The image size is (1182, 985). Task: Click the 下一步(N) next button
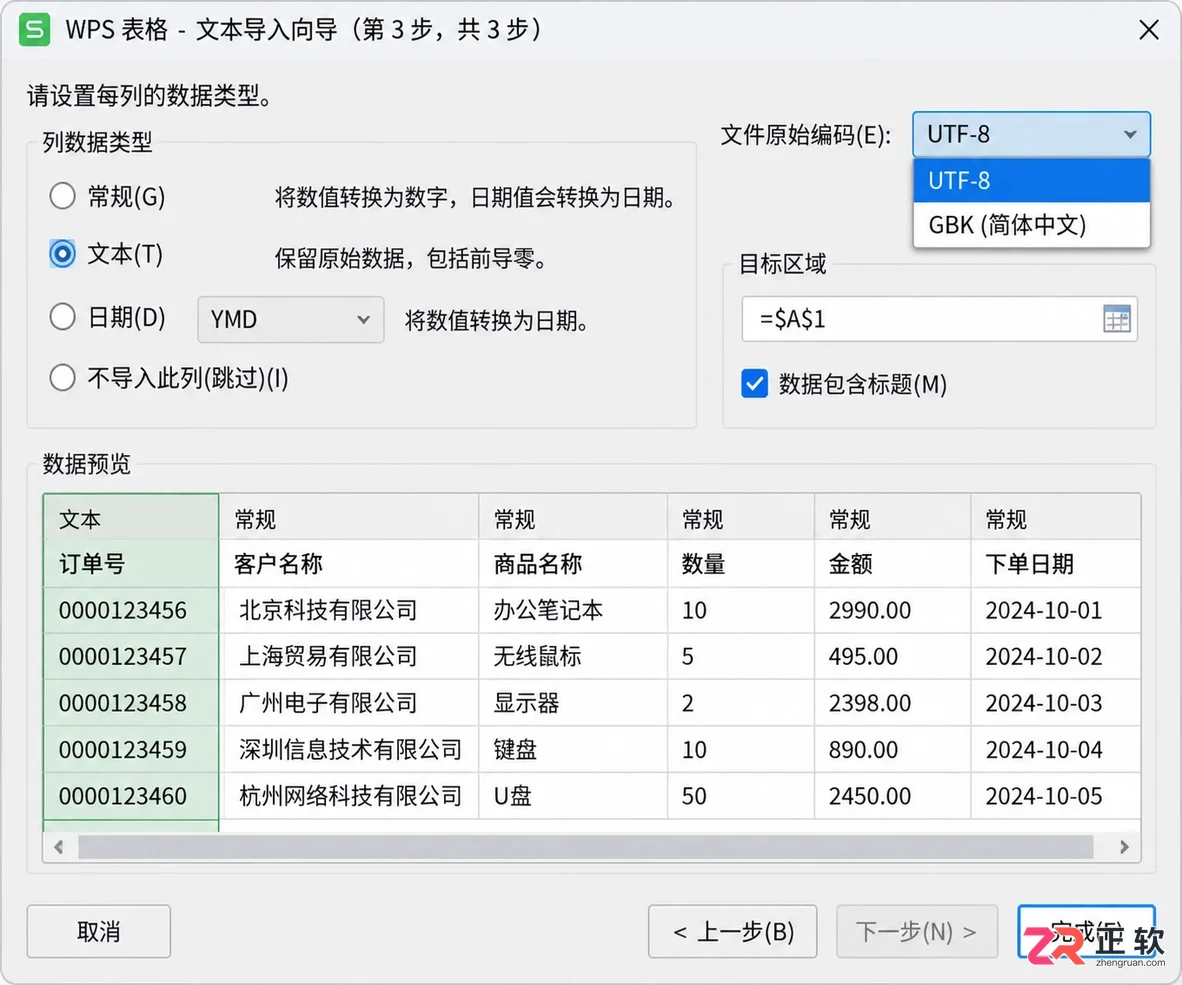917,931
